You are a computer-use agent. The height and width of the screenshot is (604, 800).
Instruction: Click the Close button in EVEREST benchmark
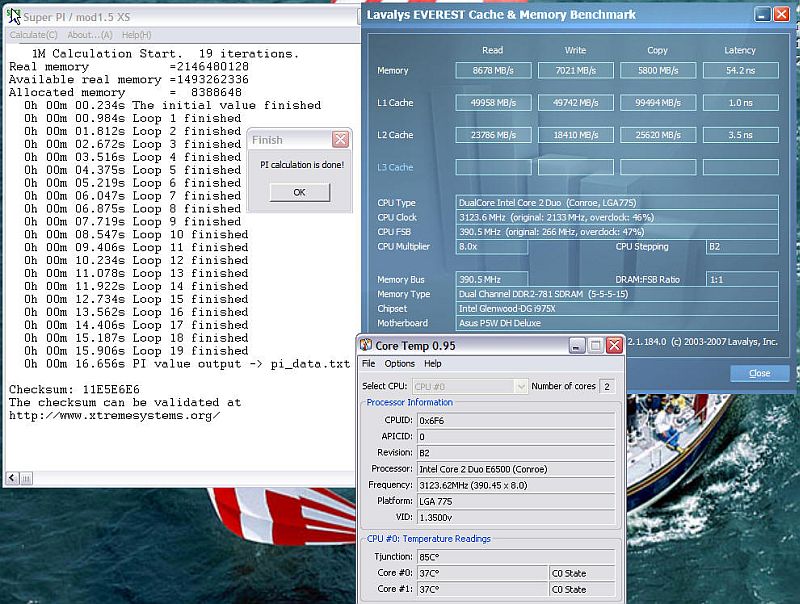click(760, 373)
